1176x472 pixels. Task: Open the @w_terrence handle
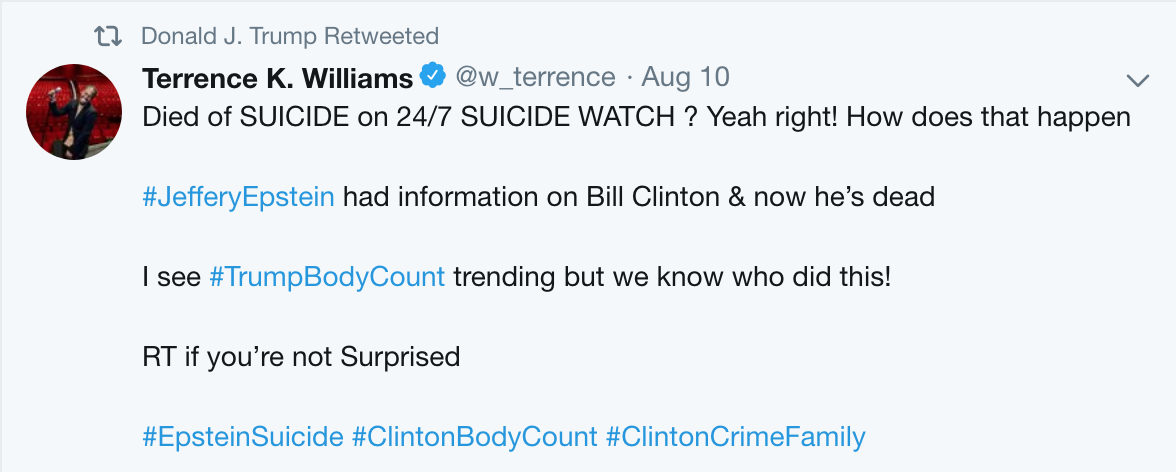coord(535,77)
